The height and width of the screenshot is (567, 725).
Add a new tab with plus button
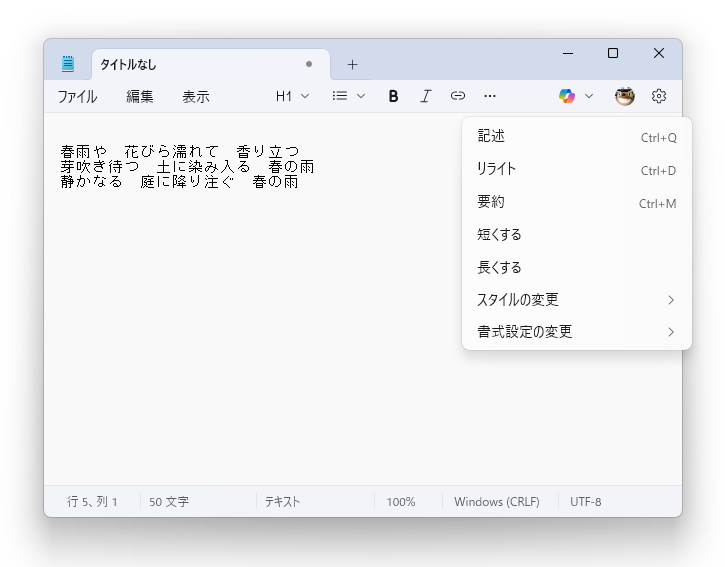tap(352, 65)
